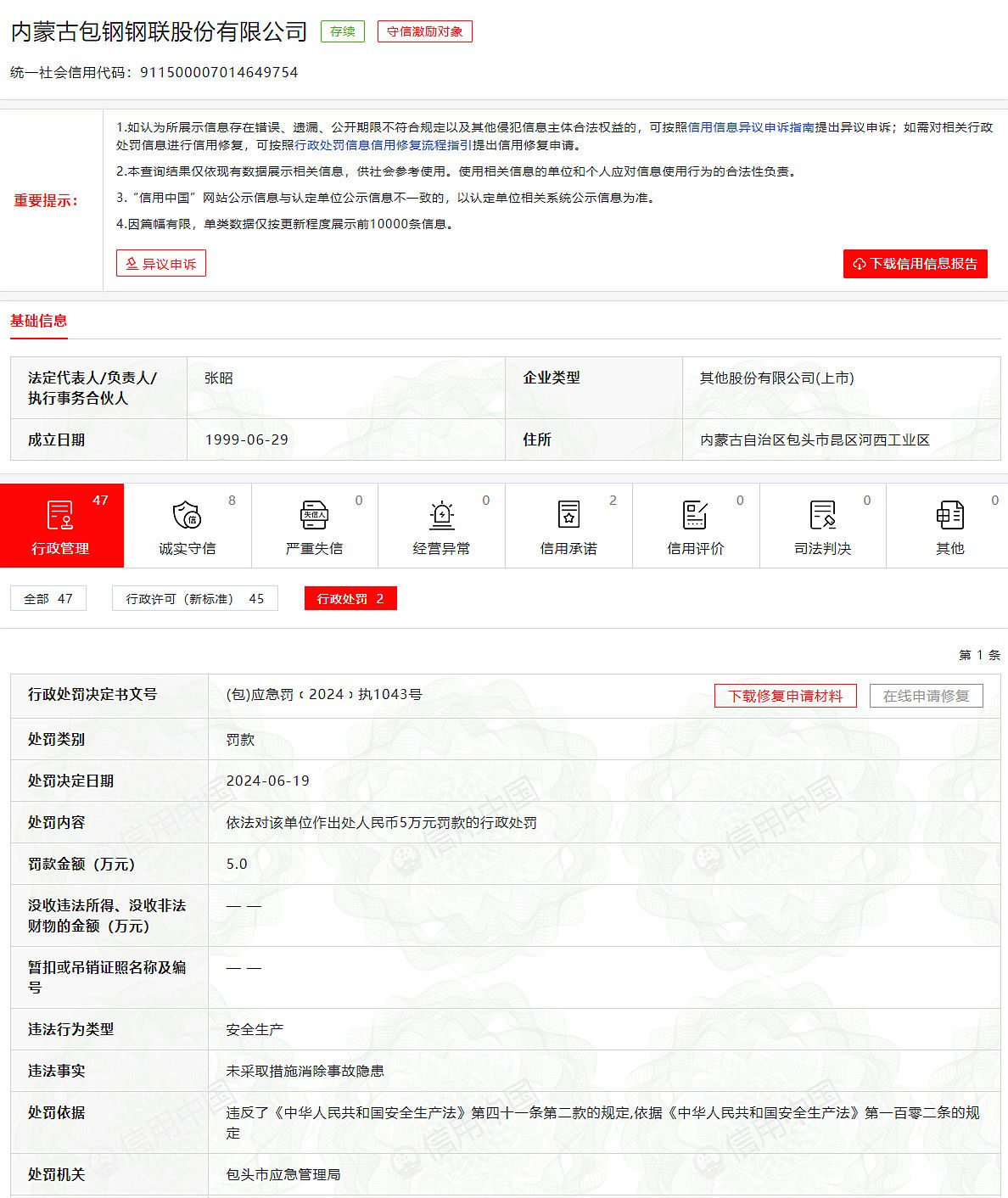
Task: Click legal representative name 张昭
Action: click(219, 378)
